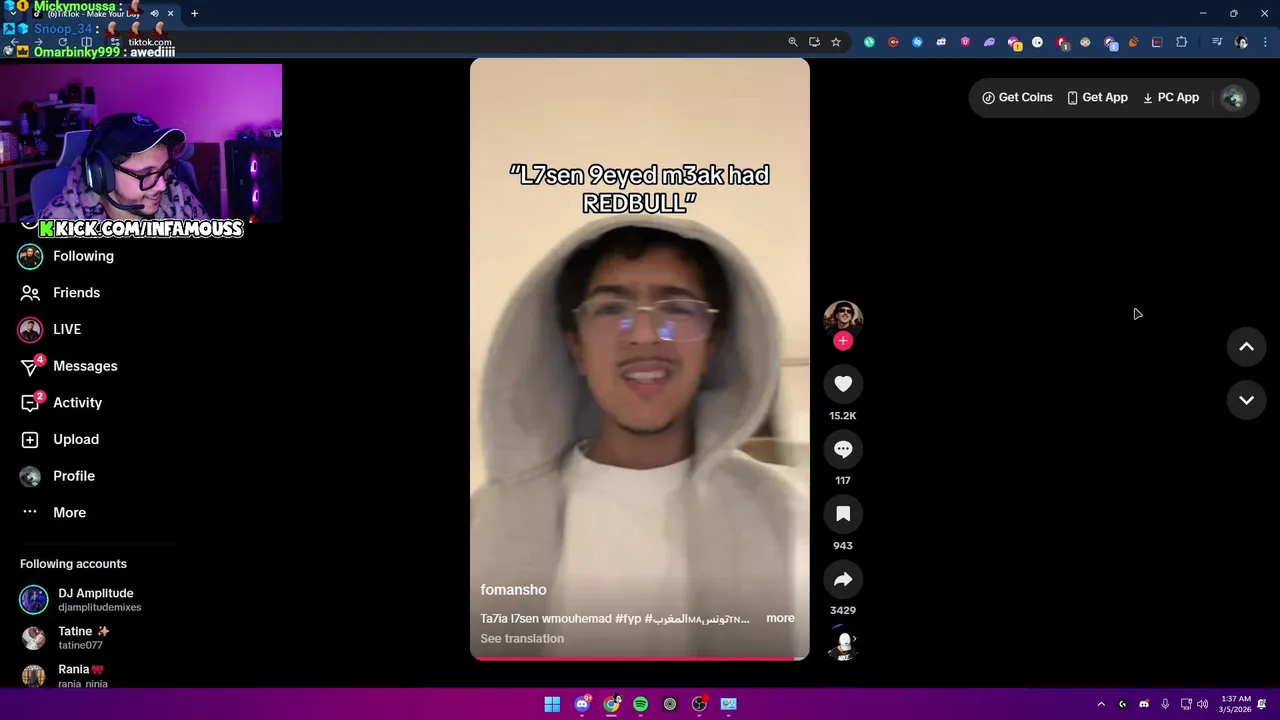
Task: Share the video with the arrow icon
Action: click(843, 579)
